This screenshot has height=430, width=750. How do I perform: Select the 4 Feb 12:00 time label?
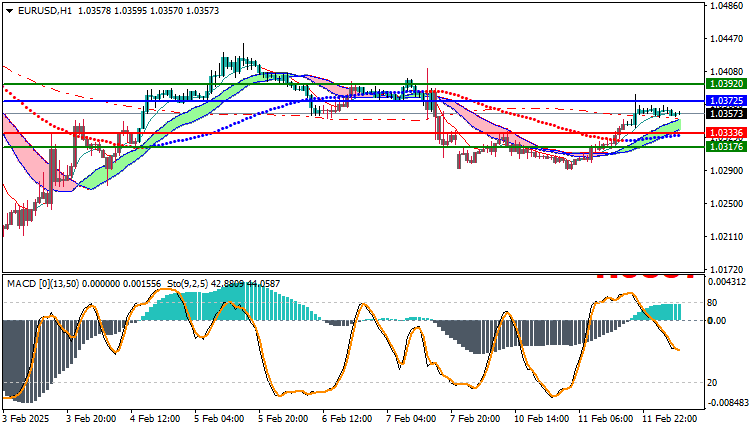155,419
